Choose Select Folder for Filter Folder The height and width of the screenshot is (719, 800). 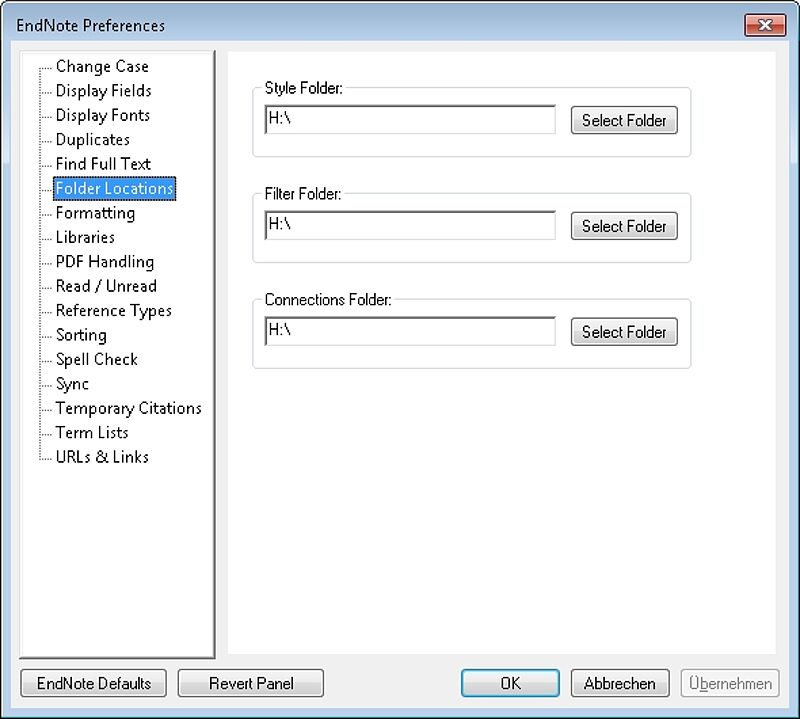624,226
